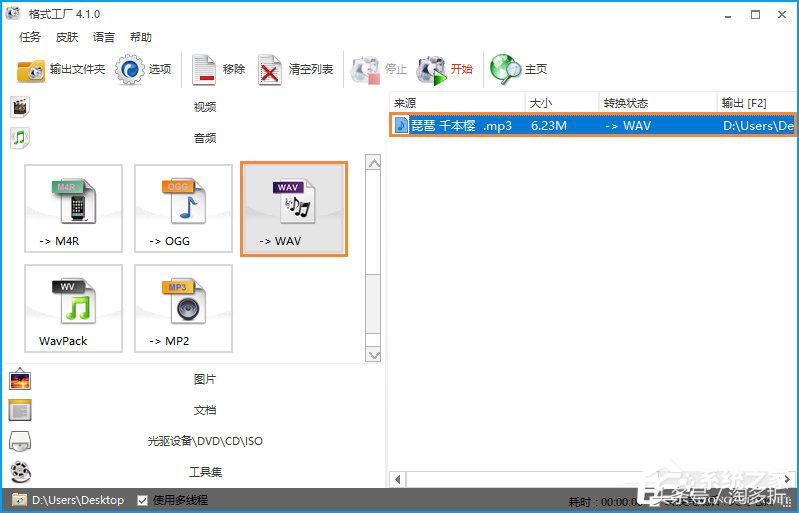This screenshot has height=513, width=799.
Task: Open the 帮助 help menu
Action: point(141,37)
